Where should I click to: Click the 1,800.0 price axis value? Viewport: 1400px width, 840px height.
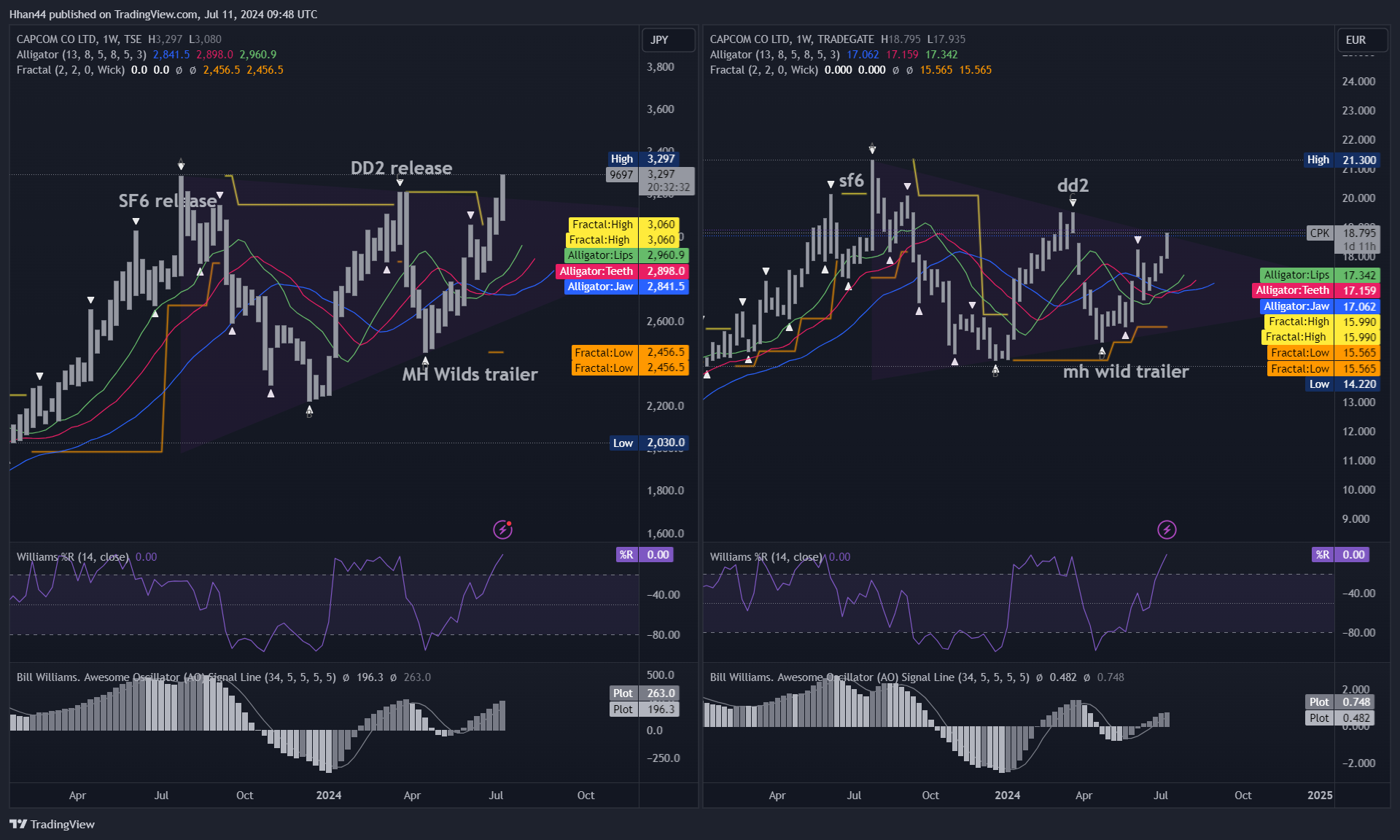pyautogui.click(x=665, y=491)
